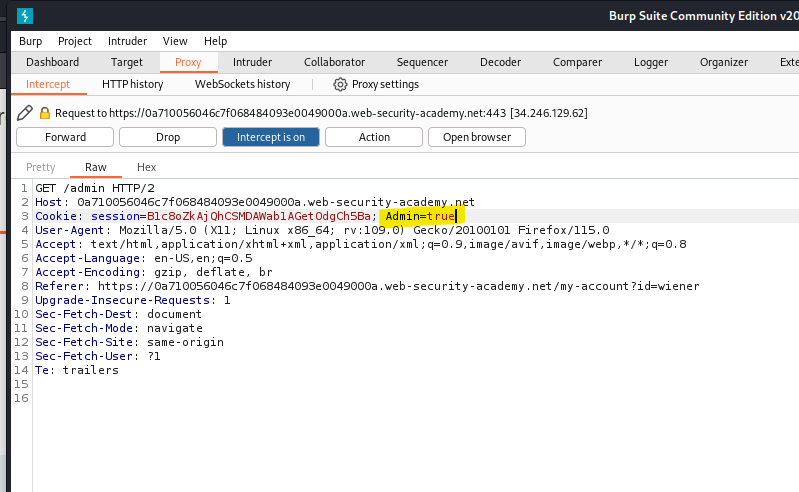799x492 pixels.
Task: Click the Burp Suite lightning logo icon
Action: [x=24, y=16]
